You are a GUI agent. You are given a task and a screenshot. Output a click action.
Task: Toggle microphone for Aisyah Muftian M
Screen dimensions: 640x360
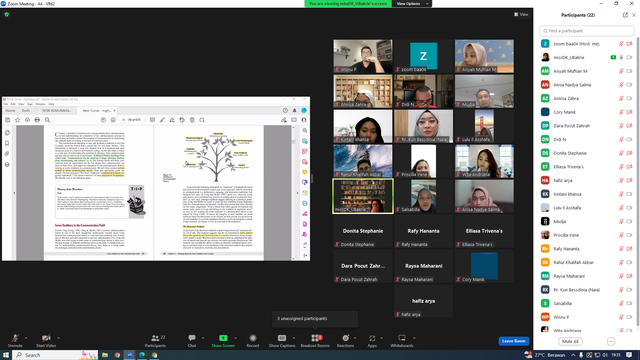pyautogui.click(x=621, y=71)
